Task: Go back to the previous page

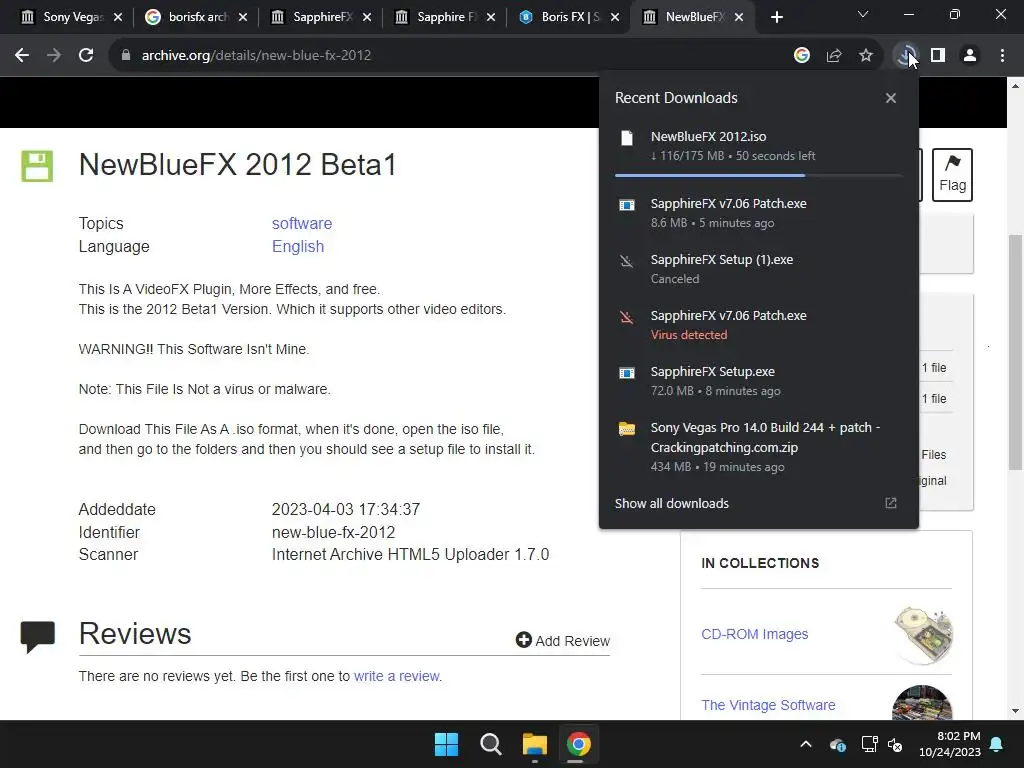Action: click(22, 56)
